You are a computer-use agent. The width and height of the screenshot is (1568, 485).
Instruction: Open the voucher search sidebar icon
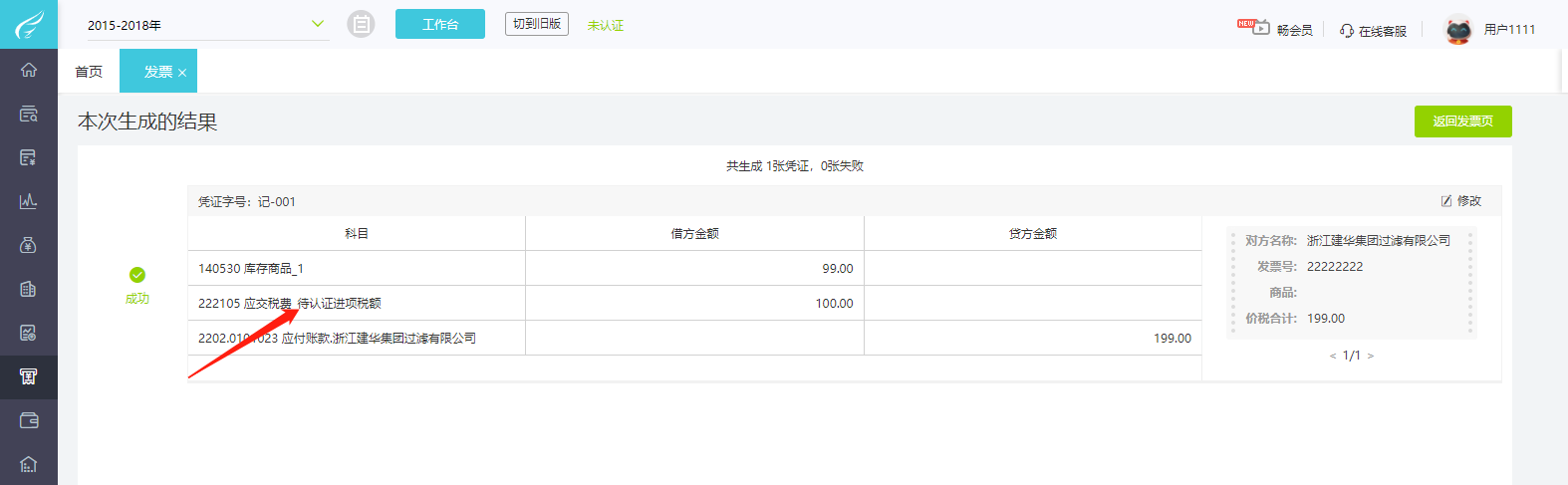(29, 114)
